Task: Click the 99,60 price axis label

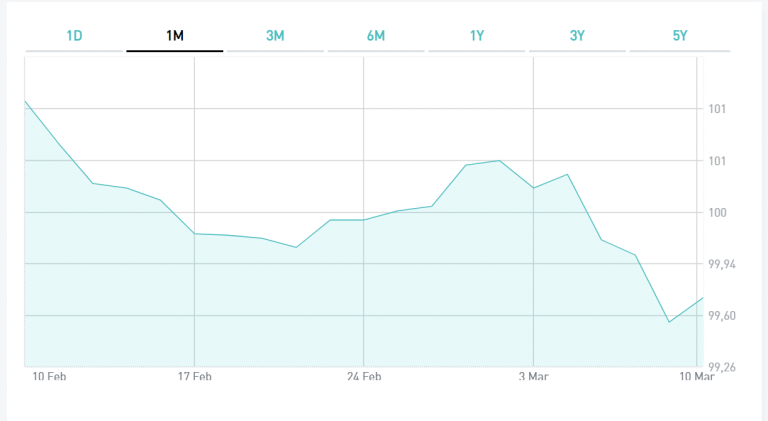Action: tap(722, 316)
